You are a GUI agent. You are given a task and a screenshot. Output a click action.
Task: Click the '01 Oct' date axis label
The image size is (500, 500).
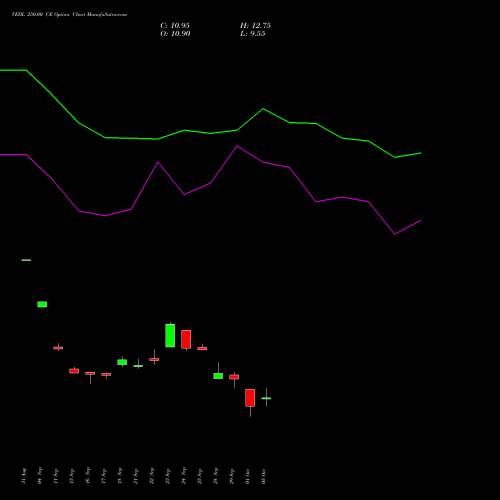click(x=248, y=476)
